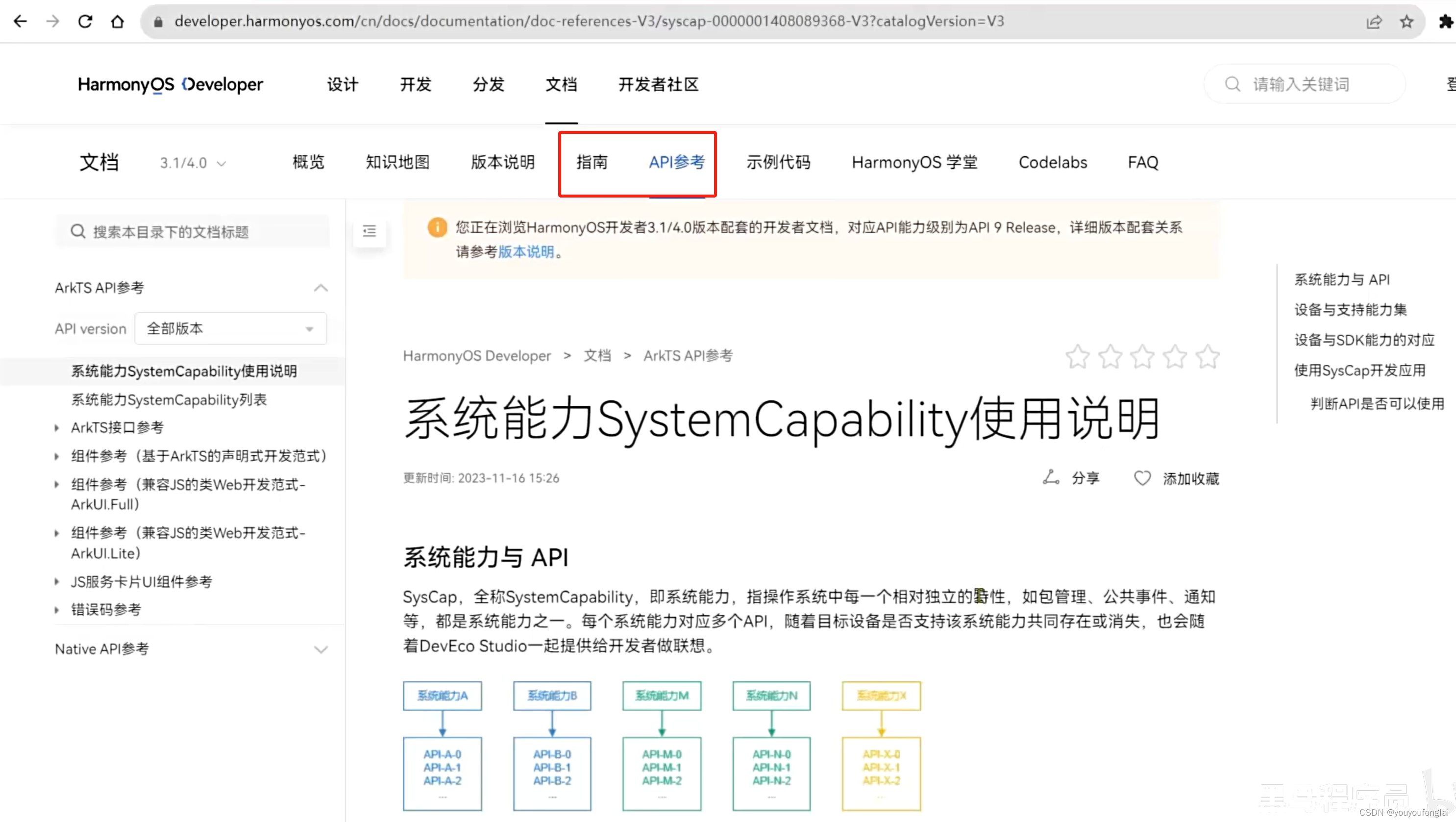Click the browser home icon
The height and width of the screenshot is (822, 1456).
pyautogui.click(x=118, y=21)
